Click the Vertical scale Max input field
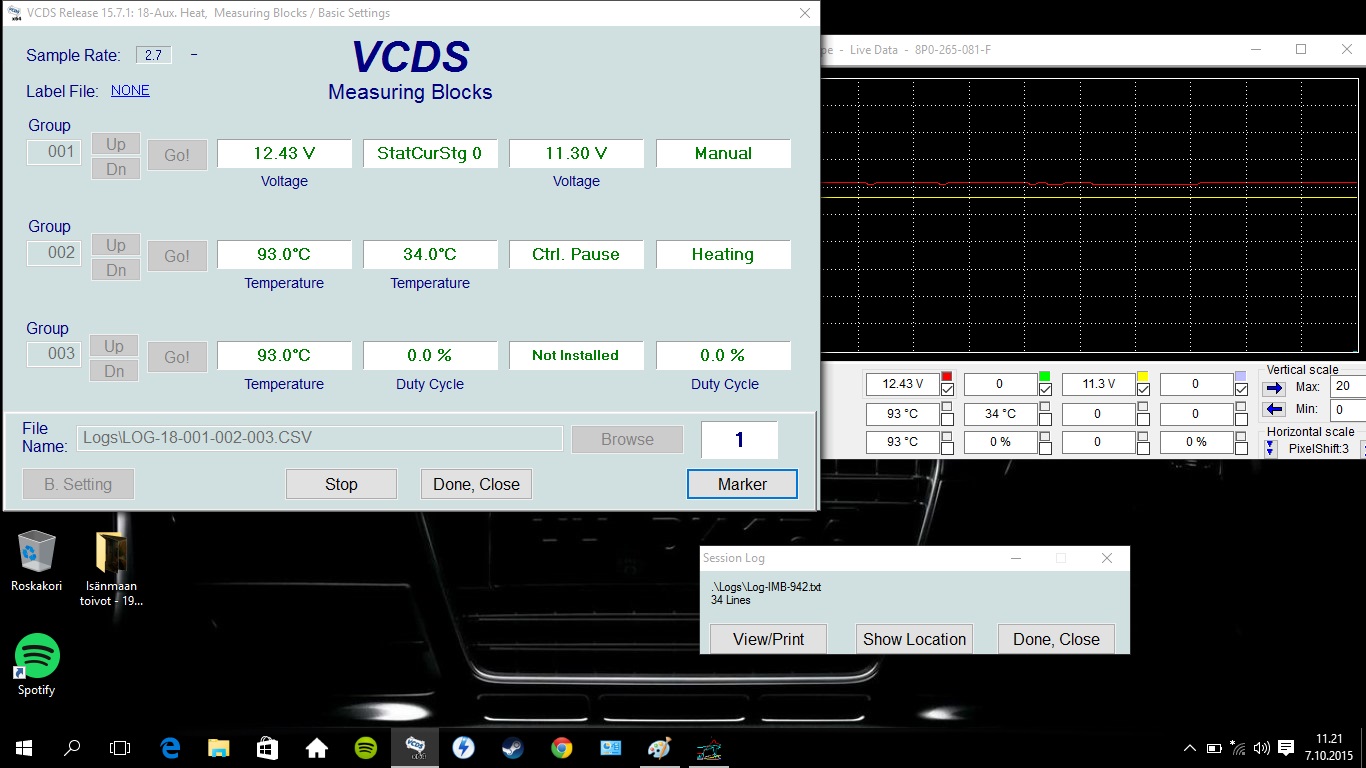 point(1347,386)
